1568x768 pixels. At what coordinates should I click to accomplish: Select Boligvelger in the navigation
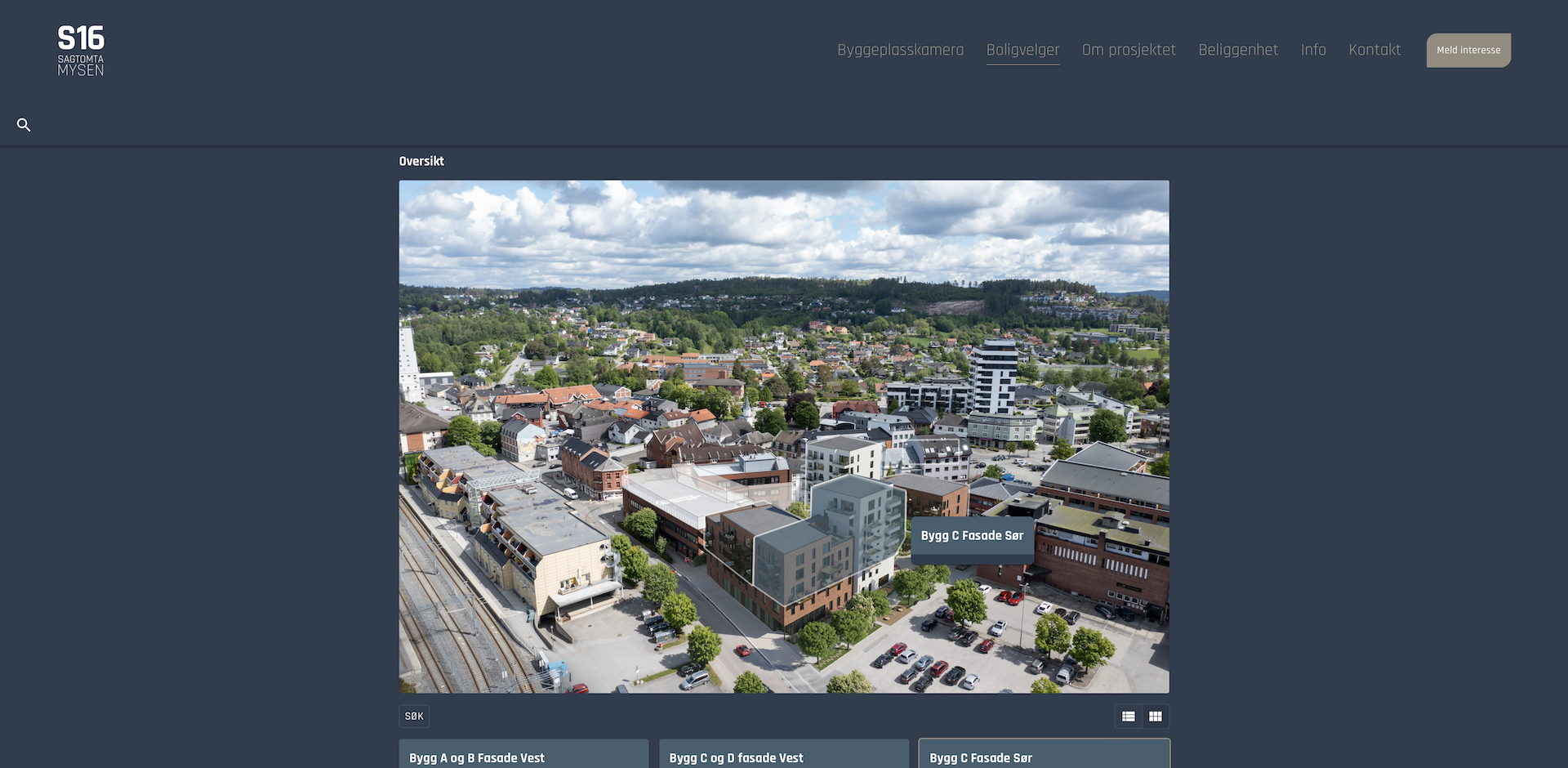(x=1022, y=50)
